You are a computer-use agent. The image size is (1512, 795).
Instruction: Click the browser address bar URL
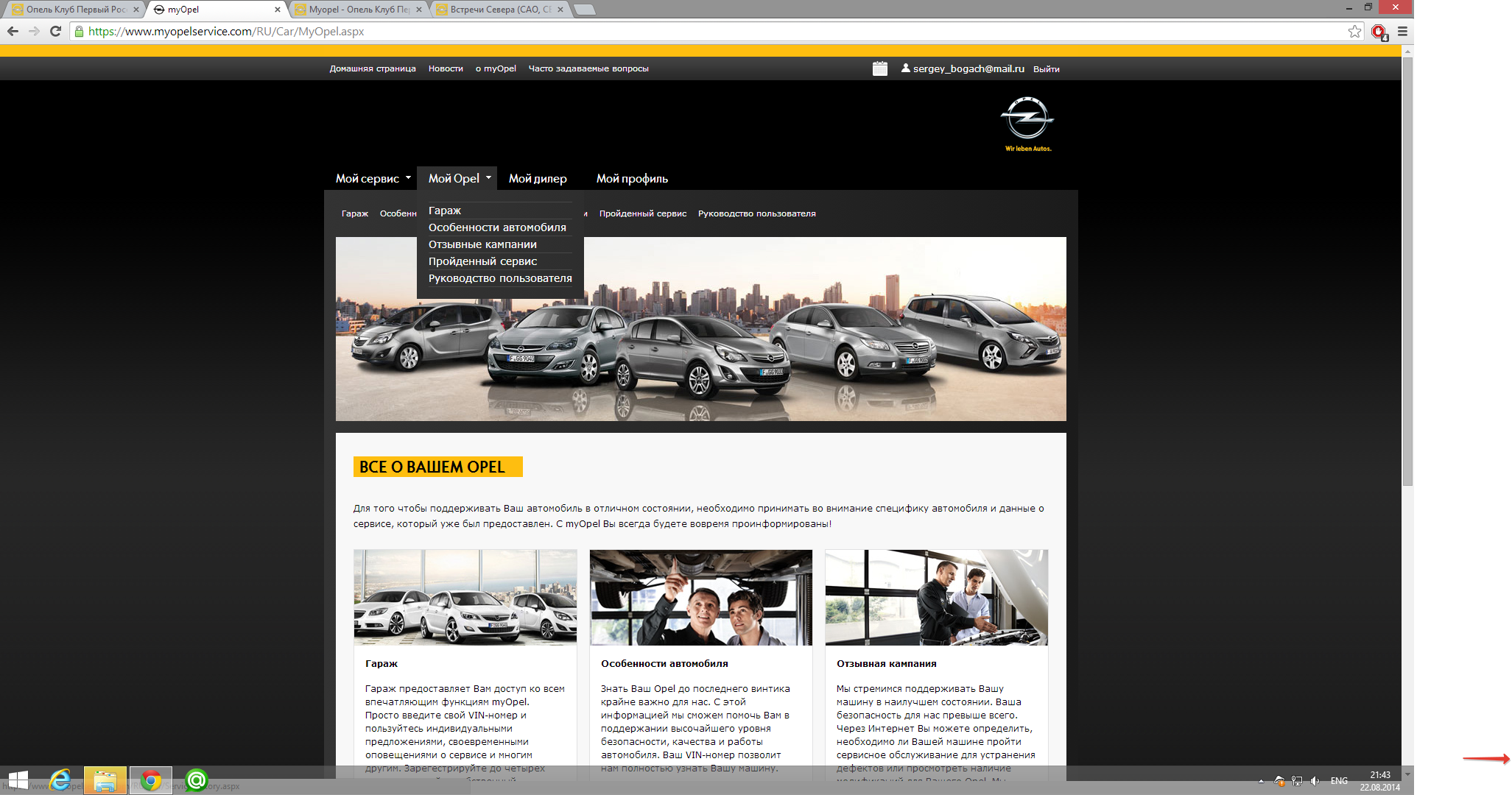click(226, 32)
